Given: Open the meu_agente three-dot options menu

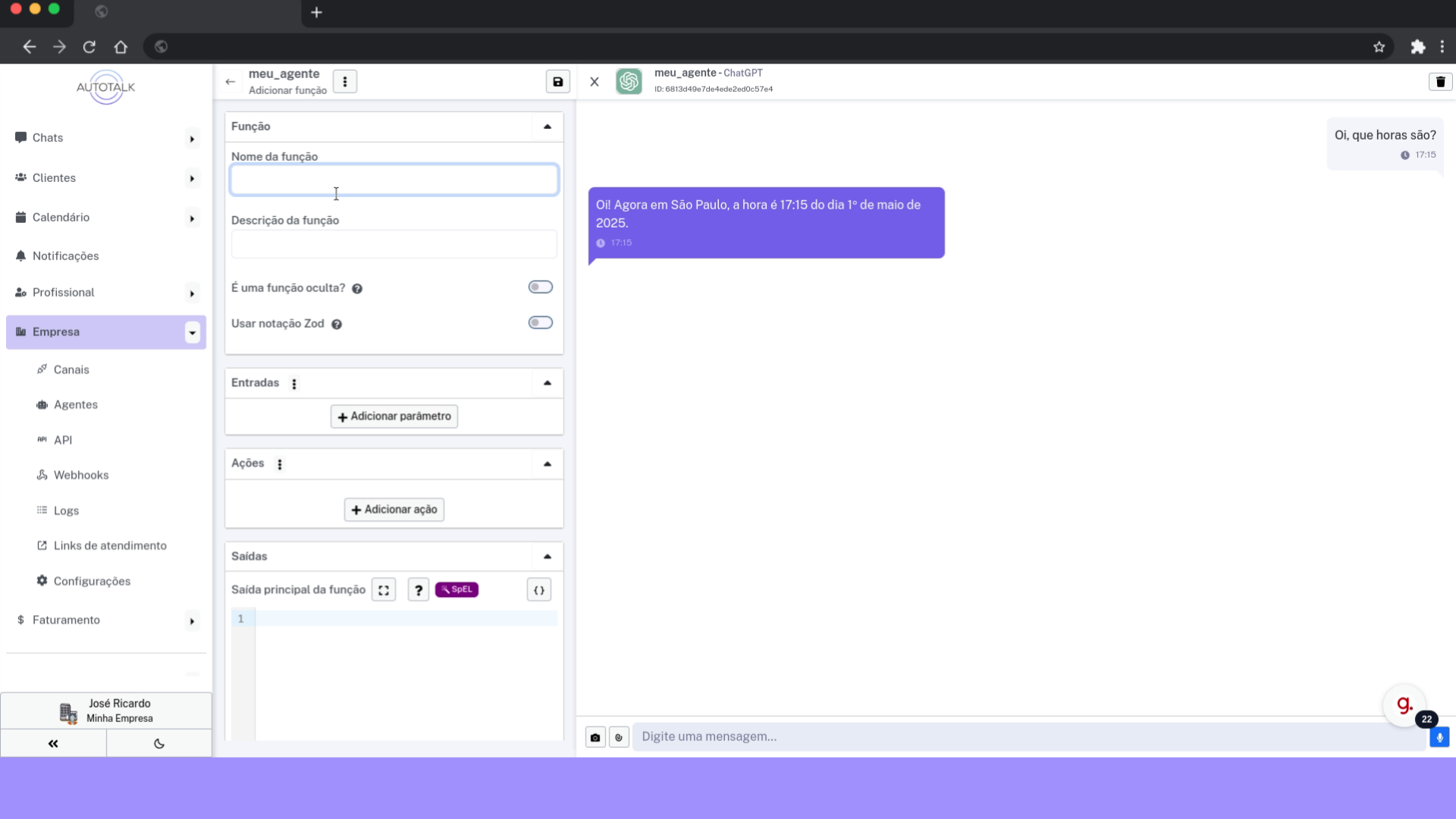Looking at the screenshot, I should coord(345,82).
